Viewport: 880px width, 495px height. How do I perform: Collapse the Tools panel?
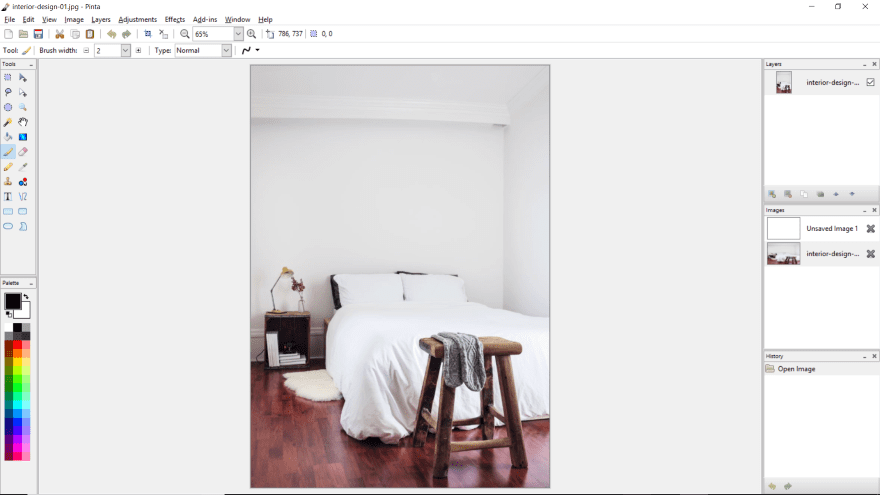tap(31, 65)
